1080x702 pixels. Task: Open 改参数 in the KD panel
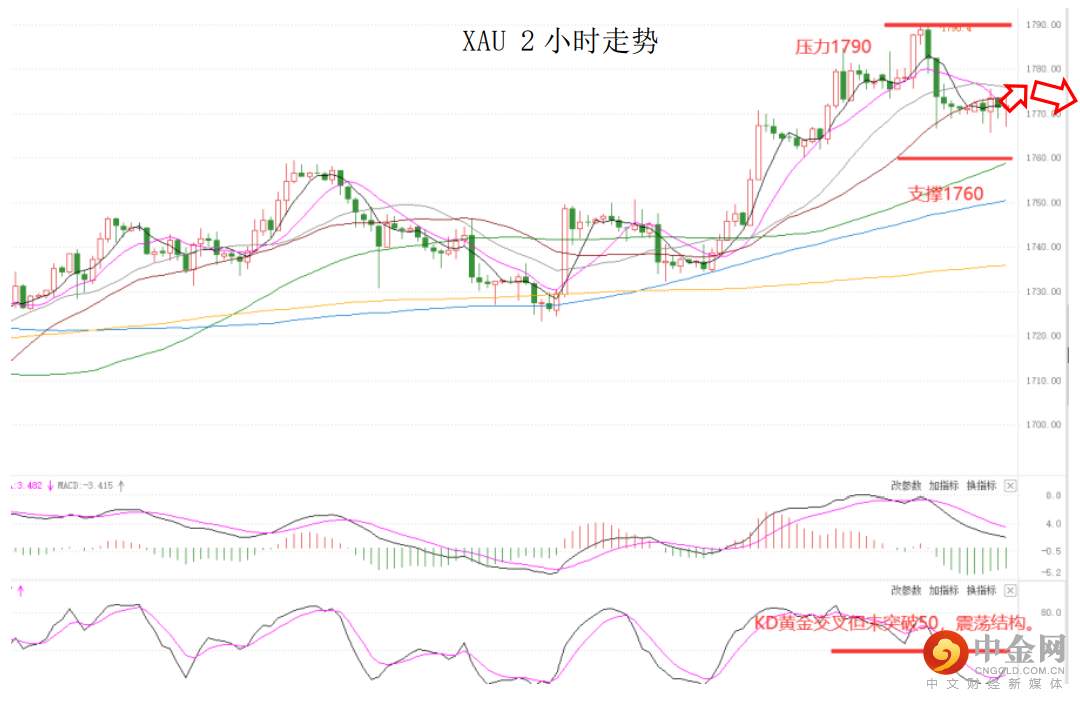[906, 590]
